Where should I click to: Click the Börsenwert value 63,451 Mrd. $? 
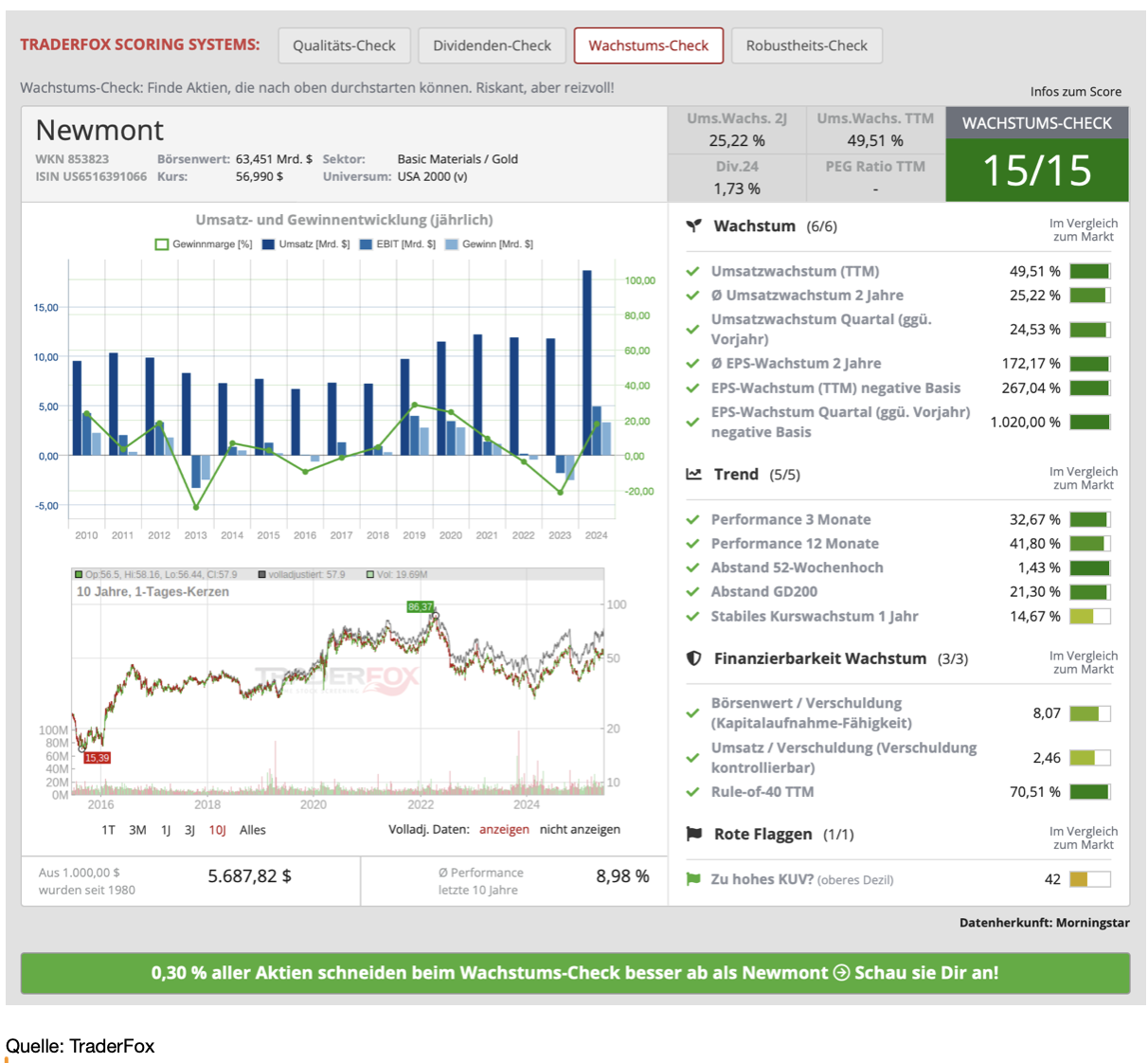click(x=274, y=159)
